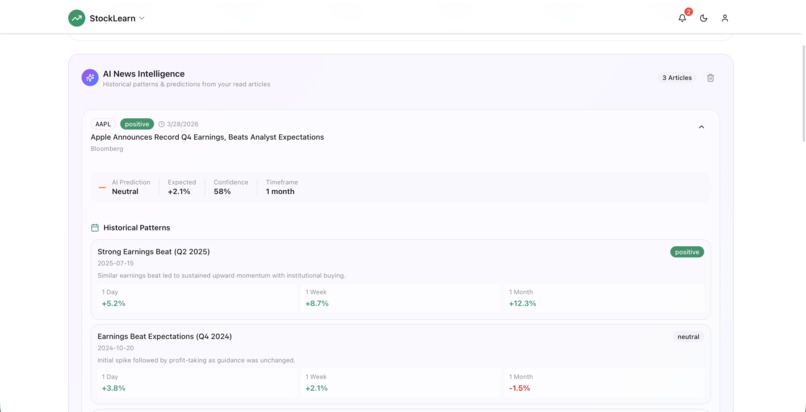
Task: Select Earnings Beat Expectations (Q4 2024) title
Action: click(164, 336)
